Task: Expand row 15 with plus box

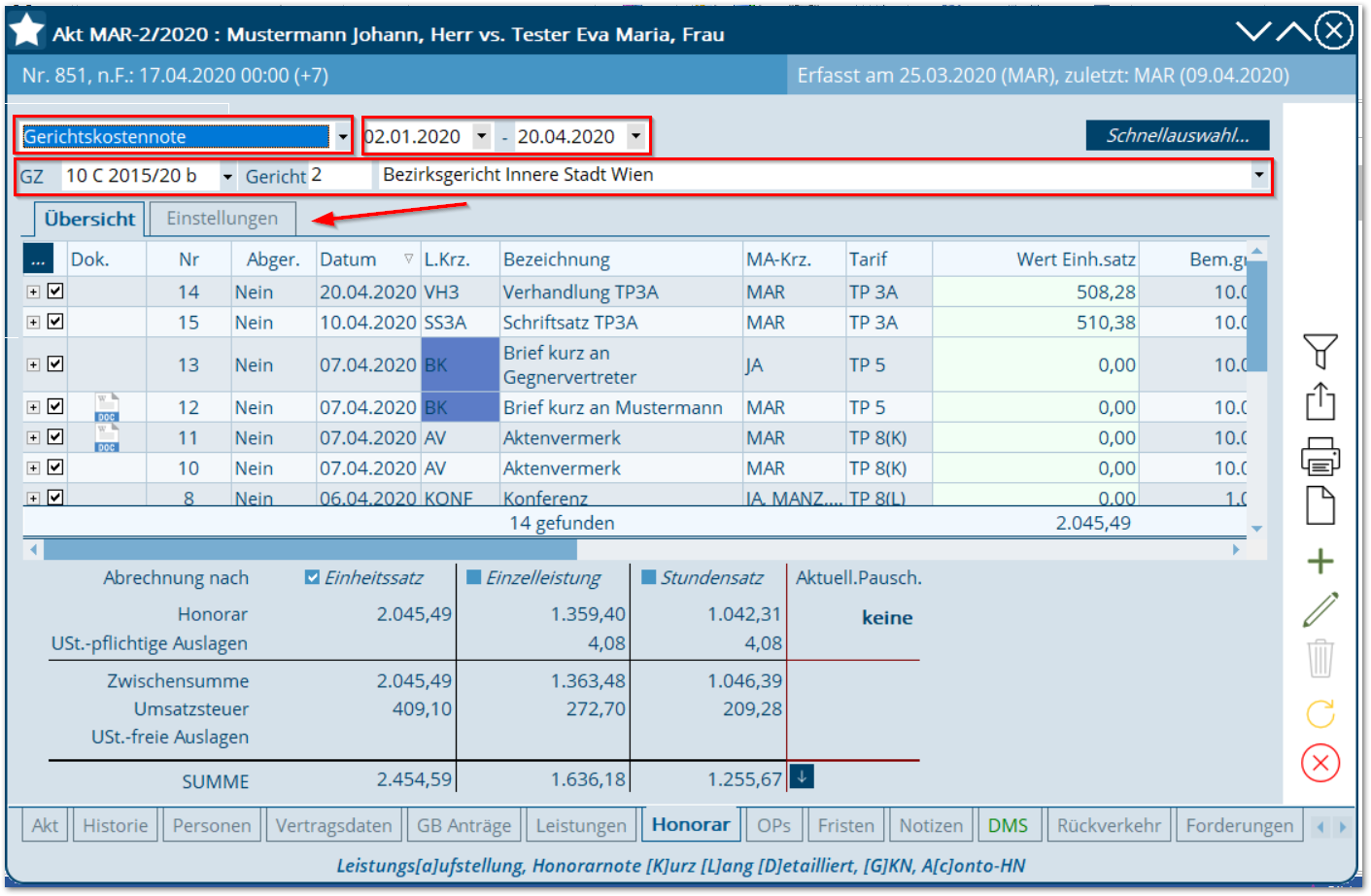Action: [x=33, y=322]
